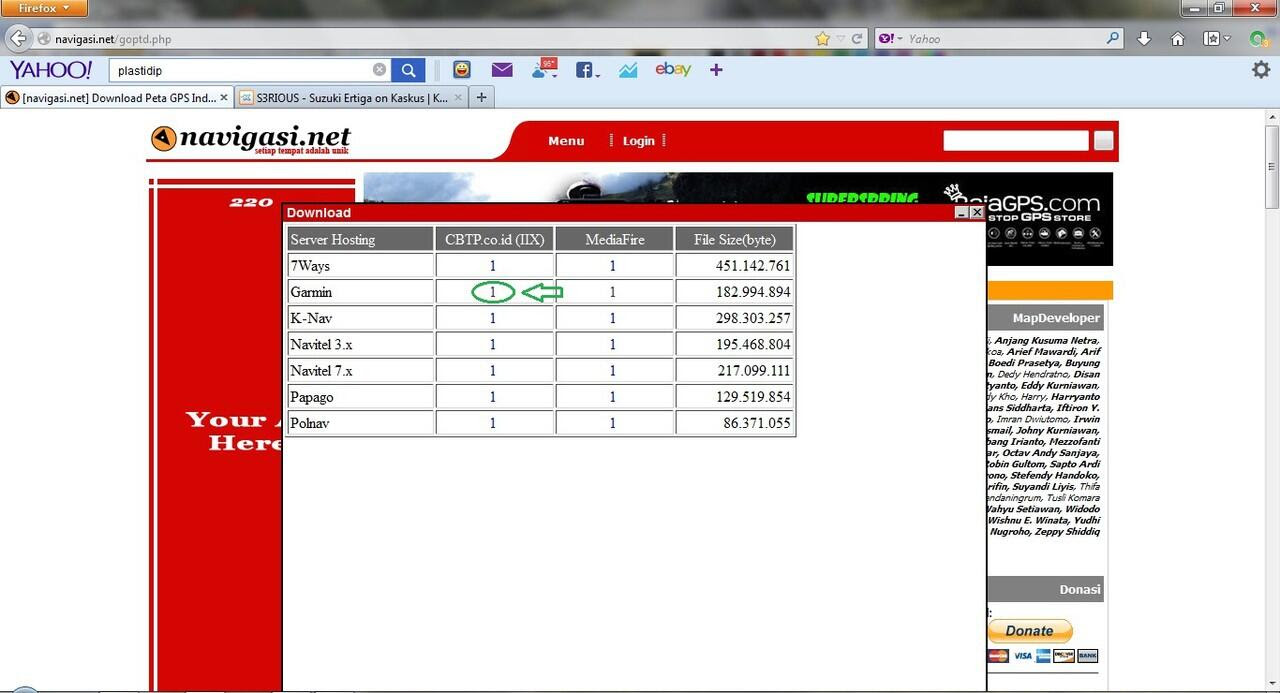
Task: Close the navigasi.net browser tab
Action: (224, 98)
